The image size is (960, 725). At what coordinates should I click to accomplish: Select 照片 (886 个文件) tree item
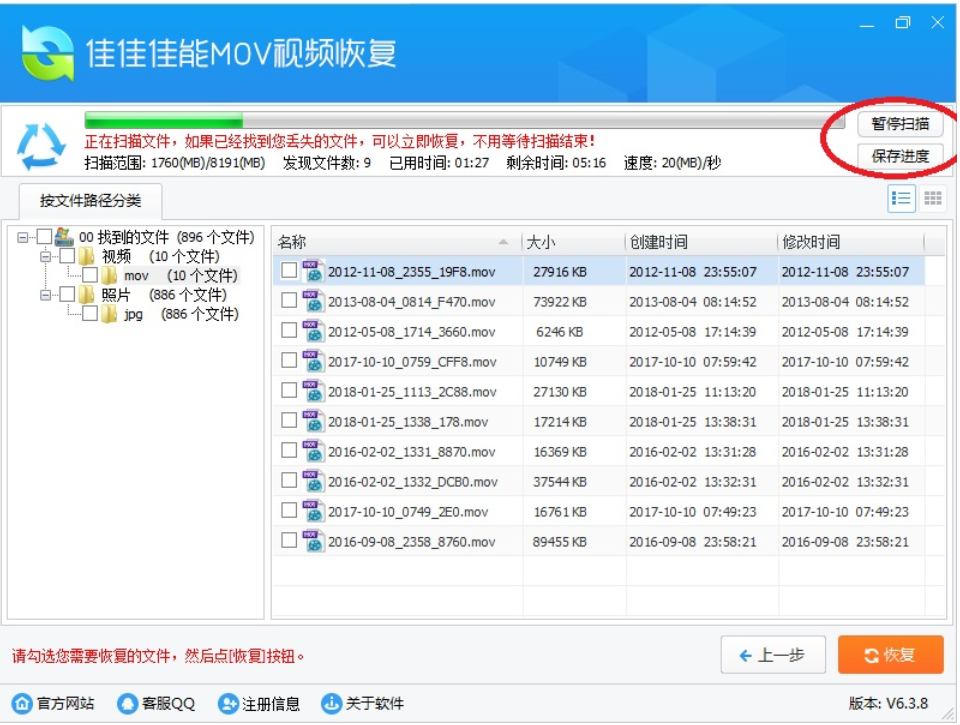pos(164,295)
